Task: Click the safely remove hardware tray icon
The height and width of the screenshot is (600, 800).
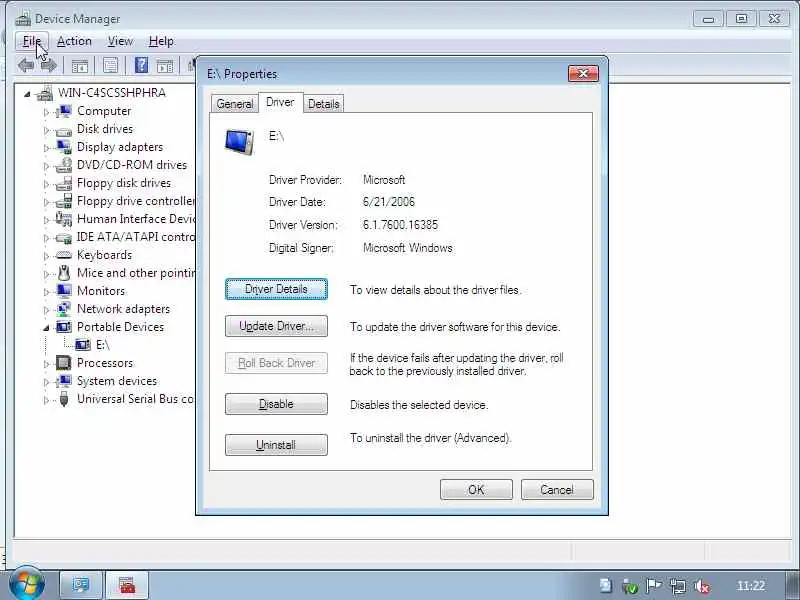Action: (630, 586)
